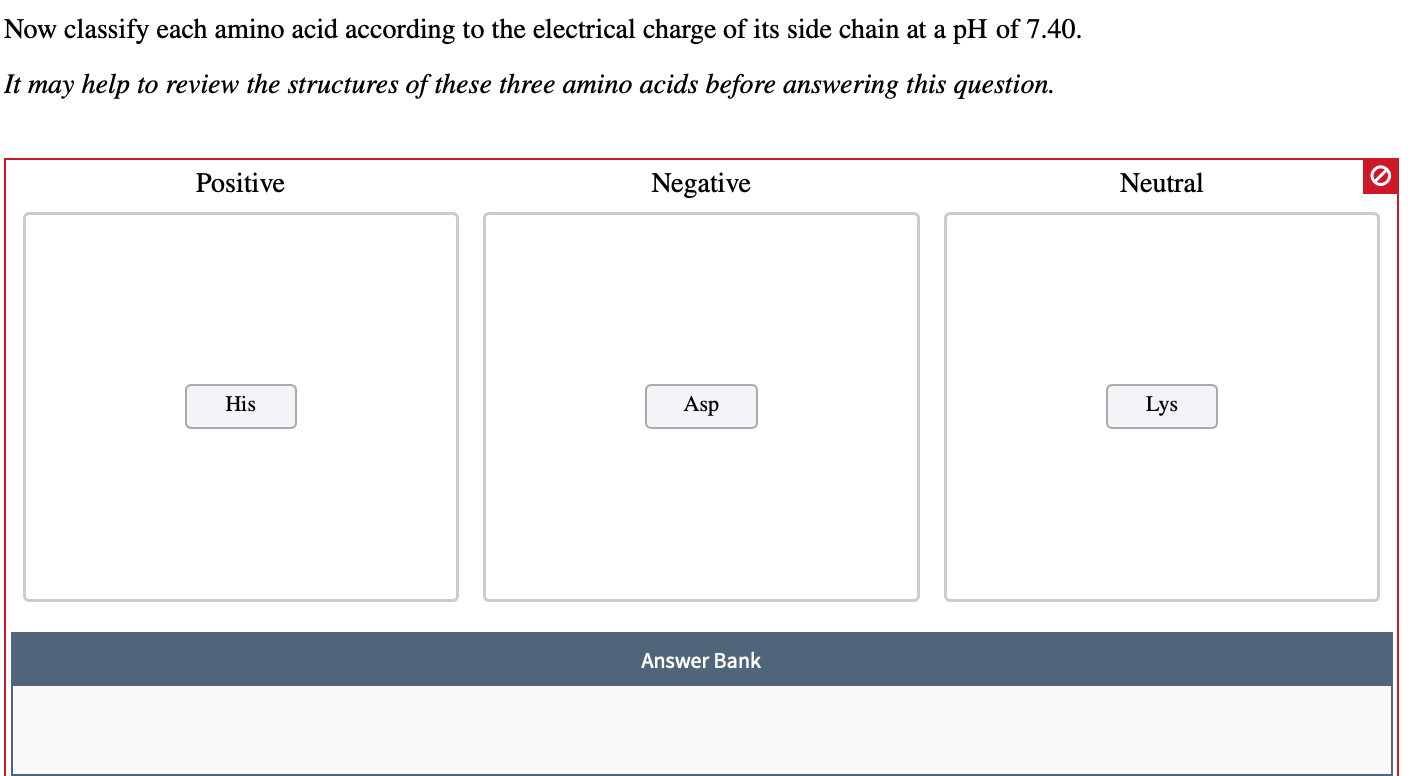Select Asp inside the Negative bin
Screen dimensions: 1414x776
pyautogui.click(x=701, y=406)
